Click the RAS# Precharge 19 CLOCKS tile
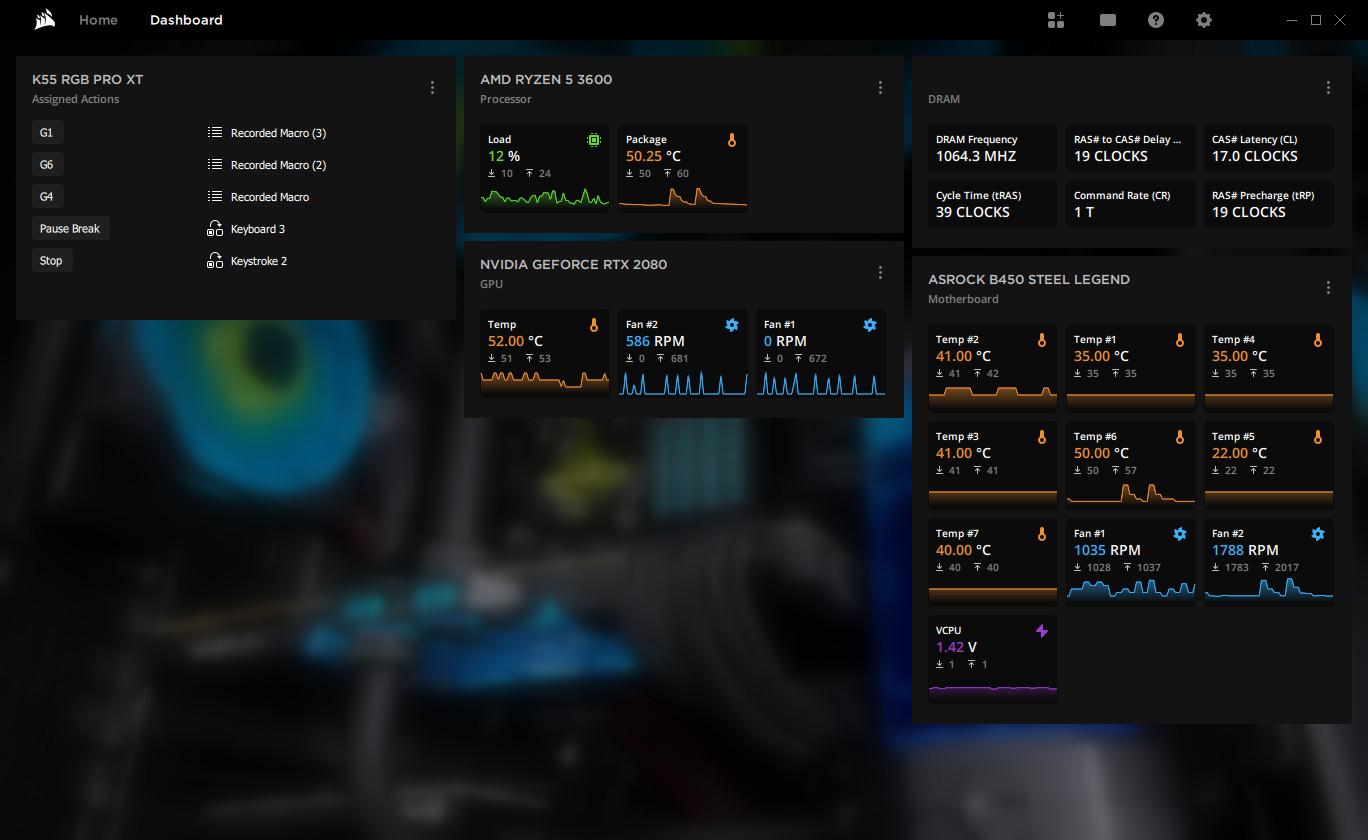The image size is (1368, 840). tap(1268, 204)
